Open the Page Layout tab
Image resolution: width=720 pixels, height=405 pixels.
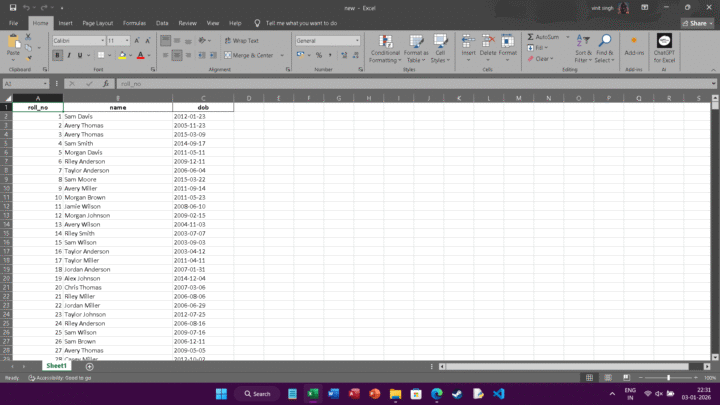coord(97,22)
